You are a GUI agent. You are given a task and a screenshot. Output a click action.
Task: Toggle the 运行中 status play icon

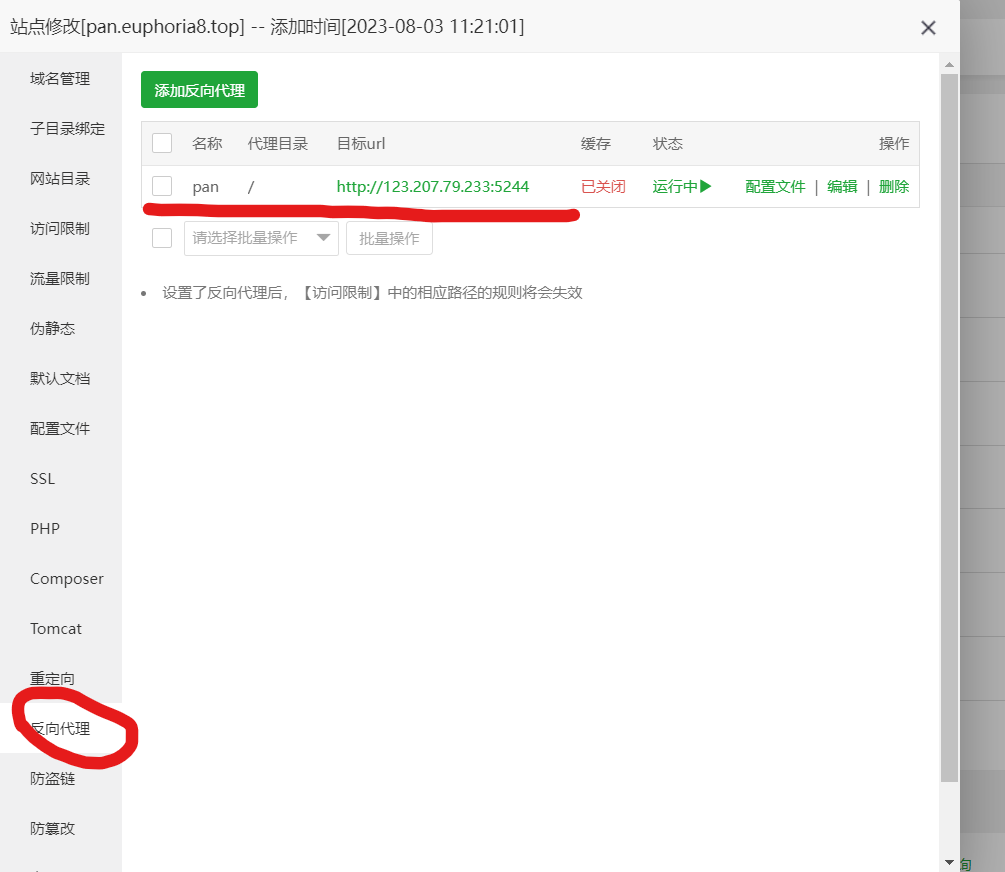coord(705,187)
